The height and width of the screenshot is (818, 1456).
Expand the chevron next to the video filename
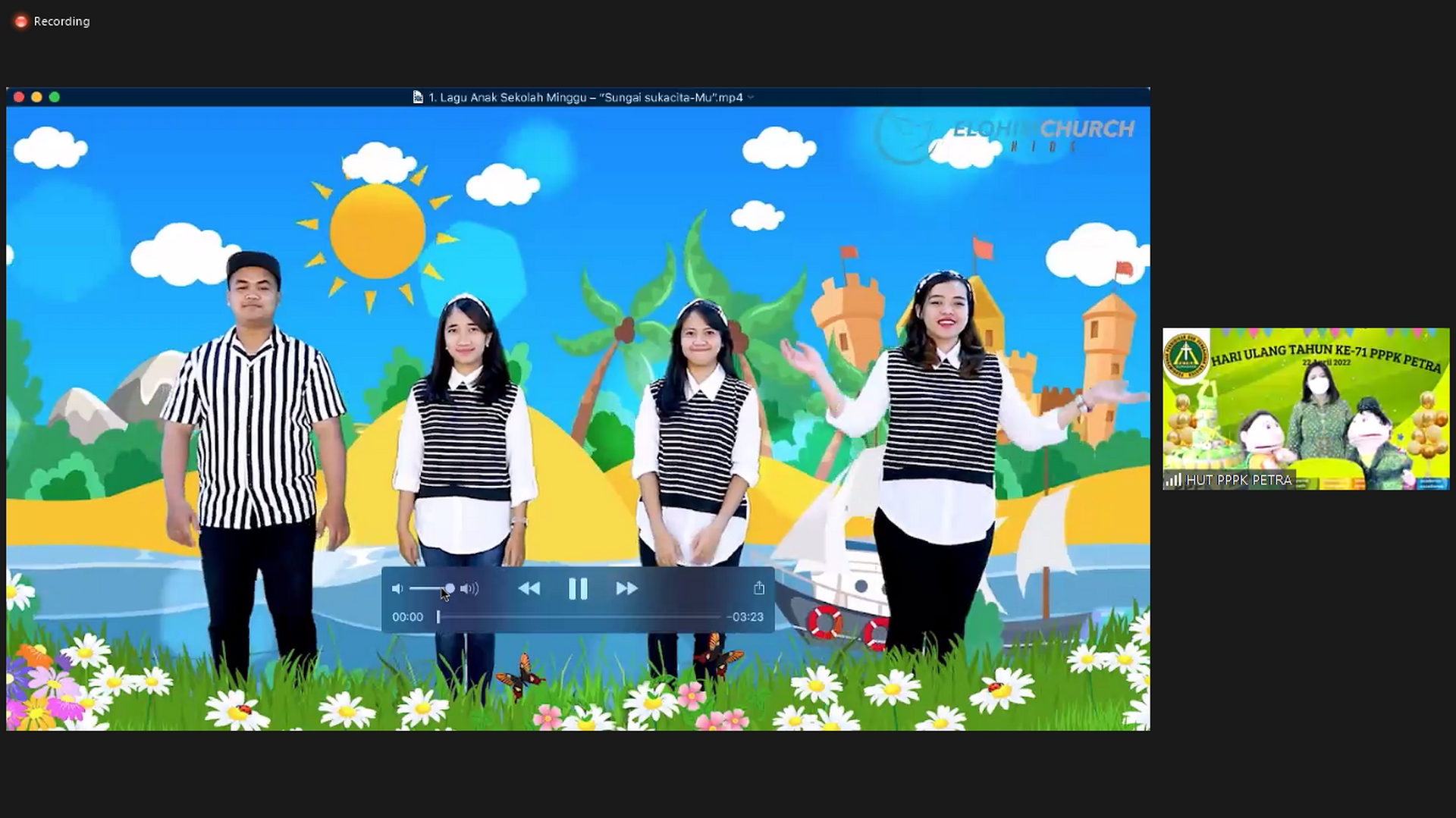[751, 97]
